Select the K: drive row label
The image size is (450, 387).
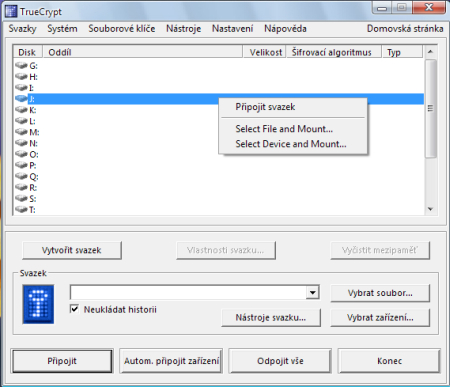point(33,110)
